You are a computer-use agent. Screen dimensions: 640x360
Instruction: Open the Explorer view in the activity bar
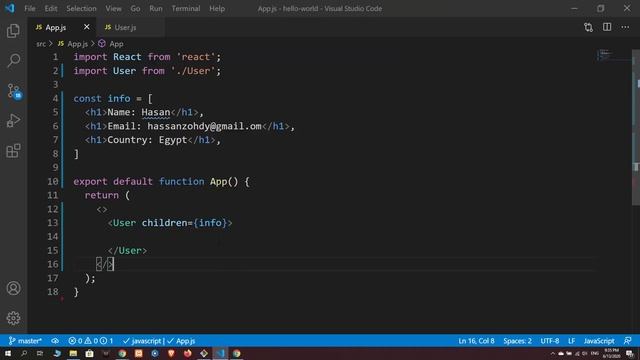pos(13,31)
